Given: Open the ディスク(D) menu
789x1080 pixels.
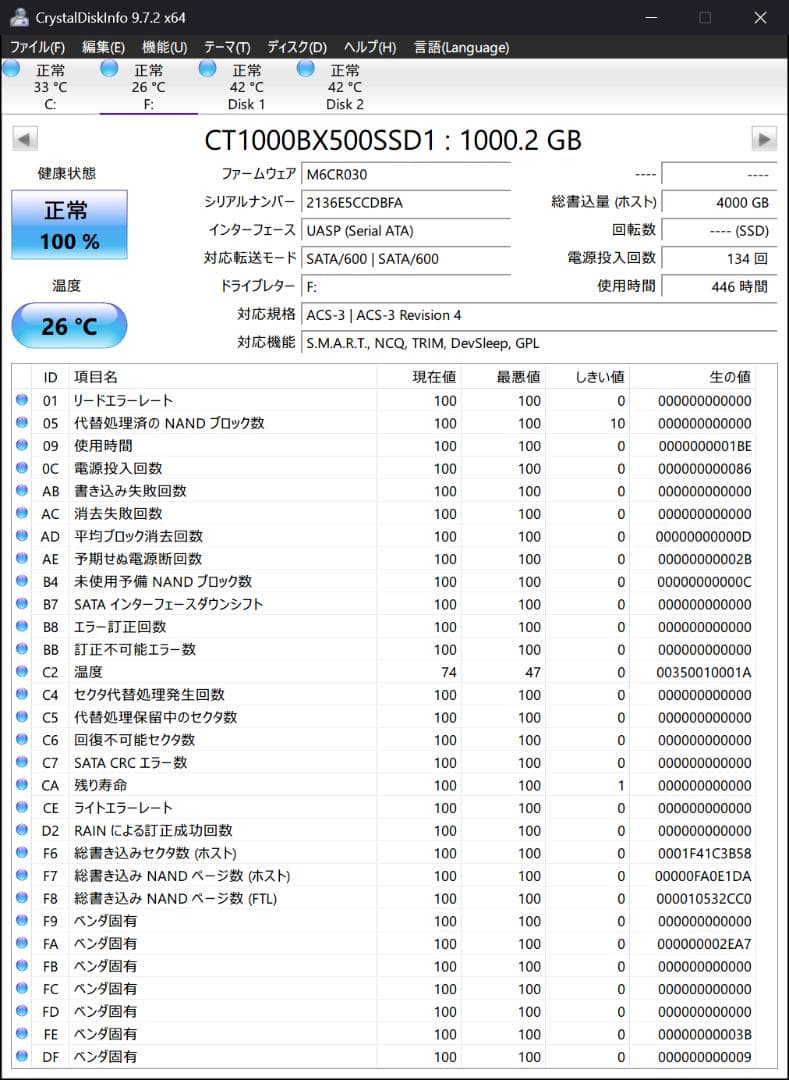Looking at the screenshot, I should click(297, 48).
